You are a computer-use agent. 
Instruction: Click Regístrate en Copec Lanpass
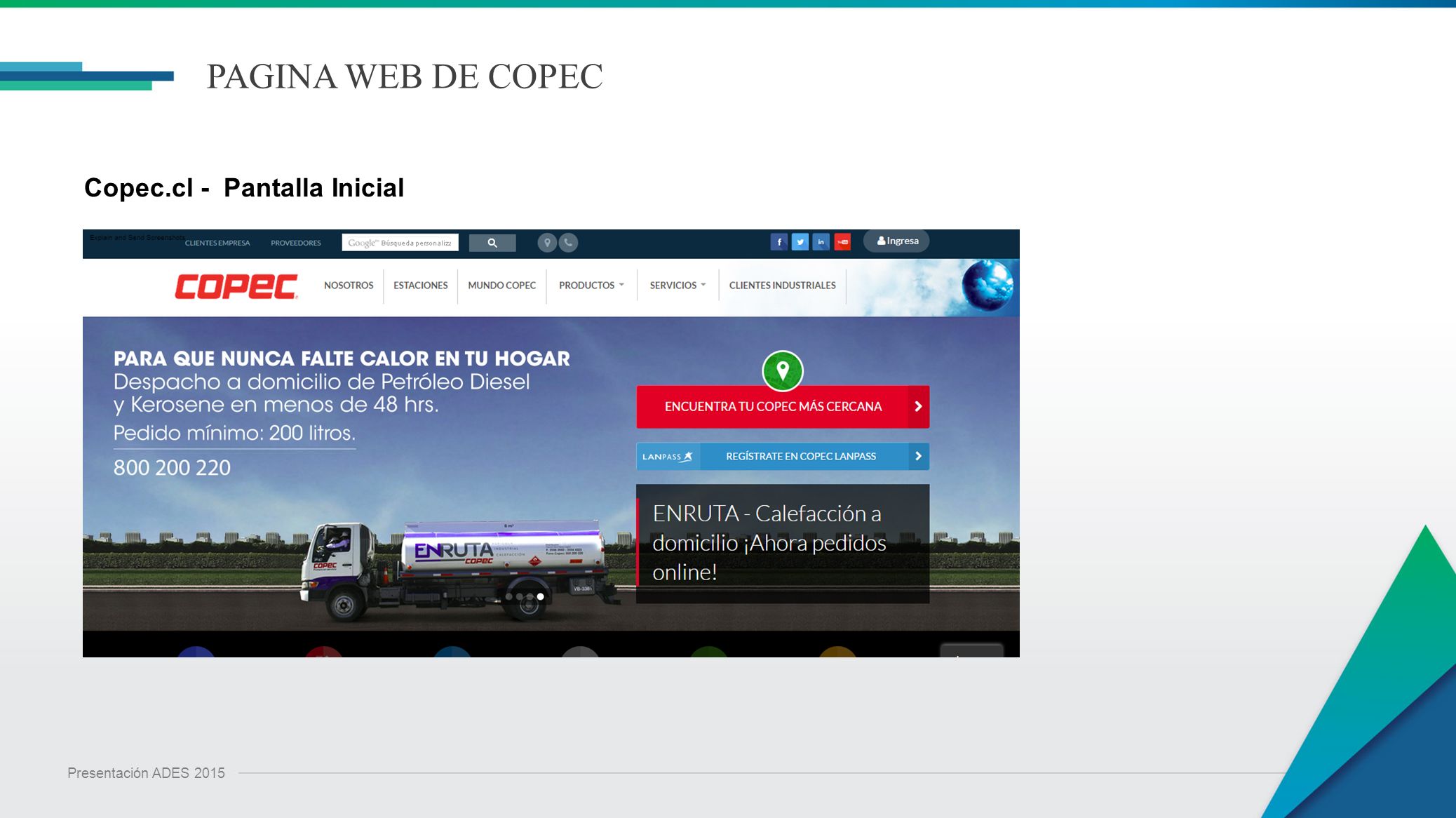click(x=783, y=457)
